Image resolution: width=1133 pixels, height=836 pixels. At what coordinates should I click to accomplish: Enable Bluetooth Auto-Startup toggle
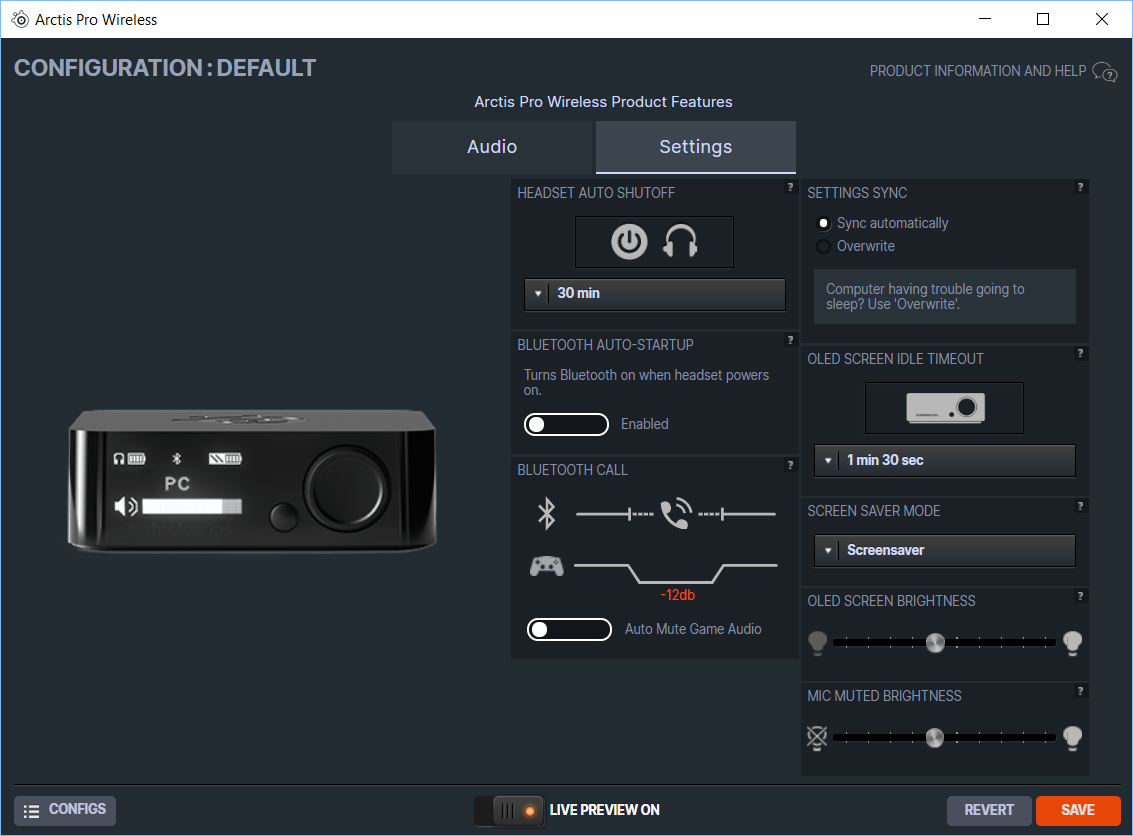566,424
